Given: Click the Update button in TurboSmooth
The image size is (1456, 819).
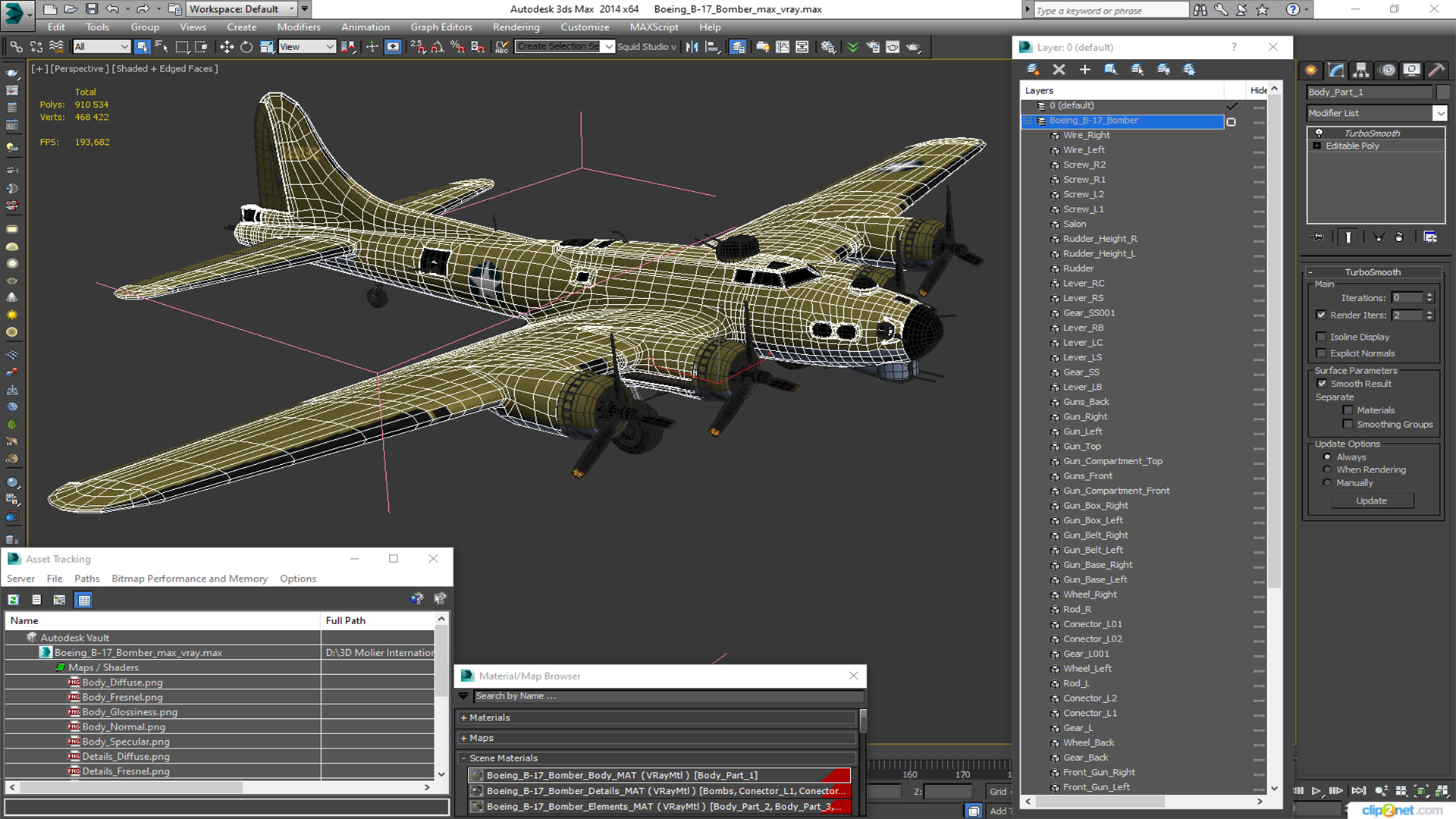Looking at the screenshot, I should pos(1371,500).
